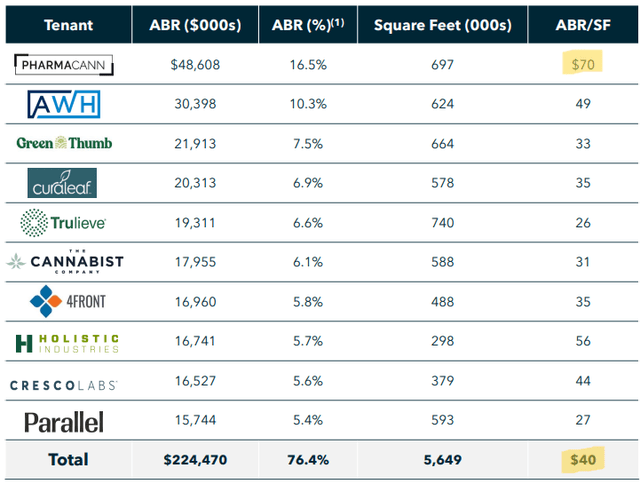The height and width of the screenshot is (484, 640).
Task: Click the 697 square feet cell
Action: 442,64
